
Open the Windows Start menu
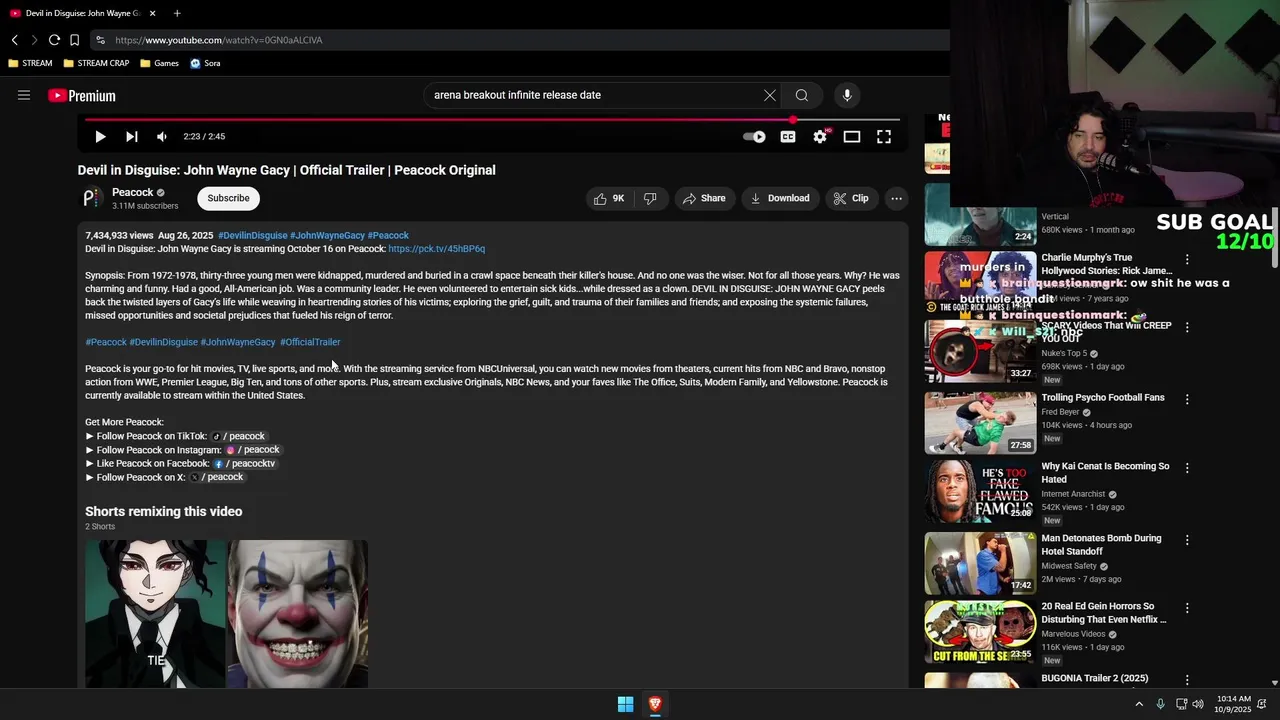pyautogui.click(x=625, y=704)
